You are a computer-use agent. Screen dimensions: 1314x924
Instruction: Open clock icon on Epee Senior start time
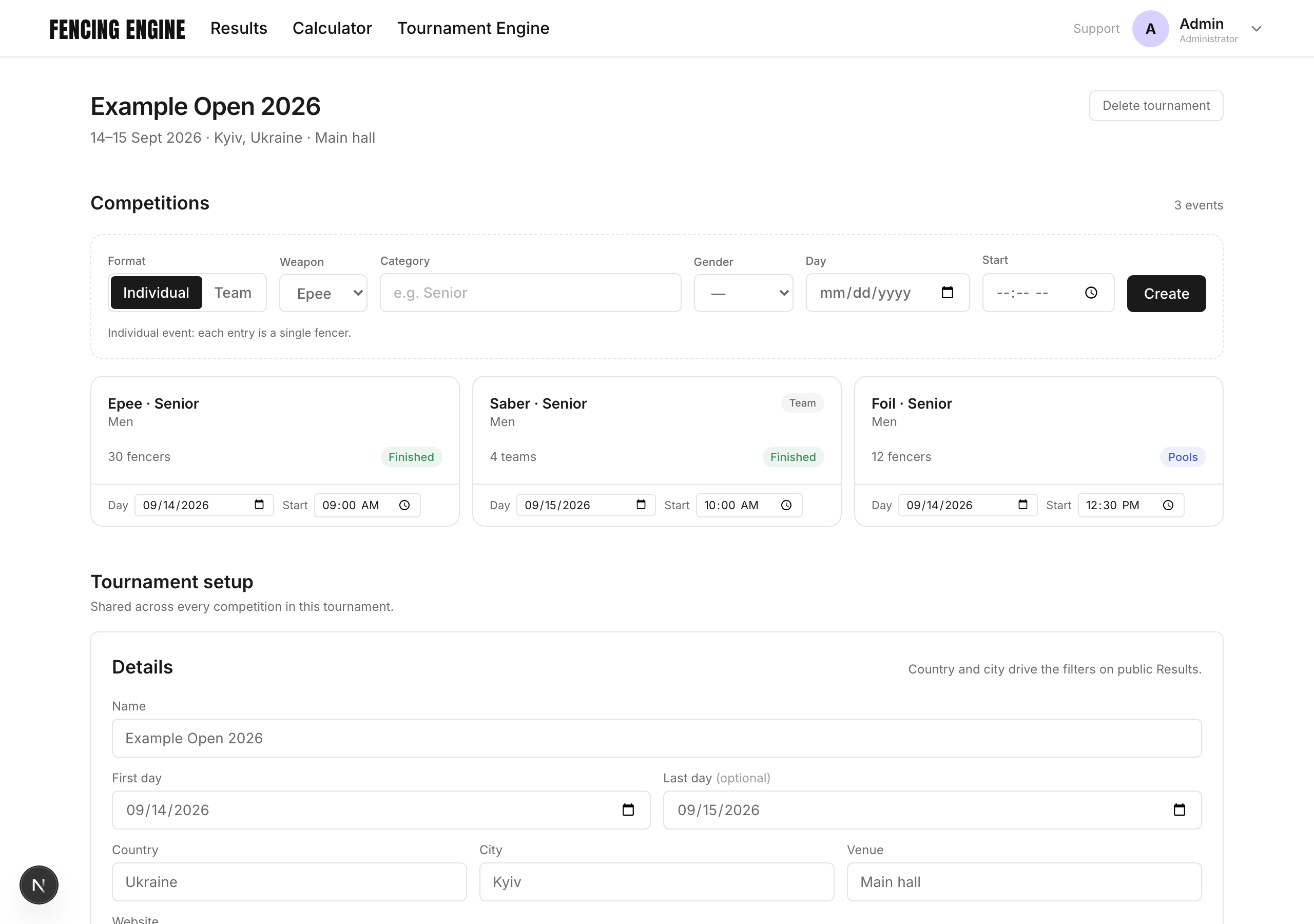pos(404,505)
